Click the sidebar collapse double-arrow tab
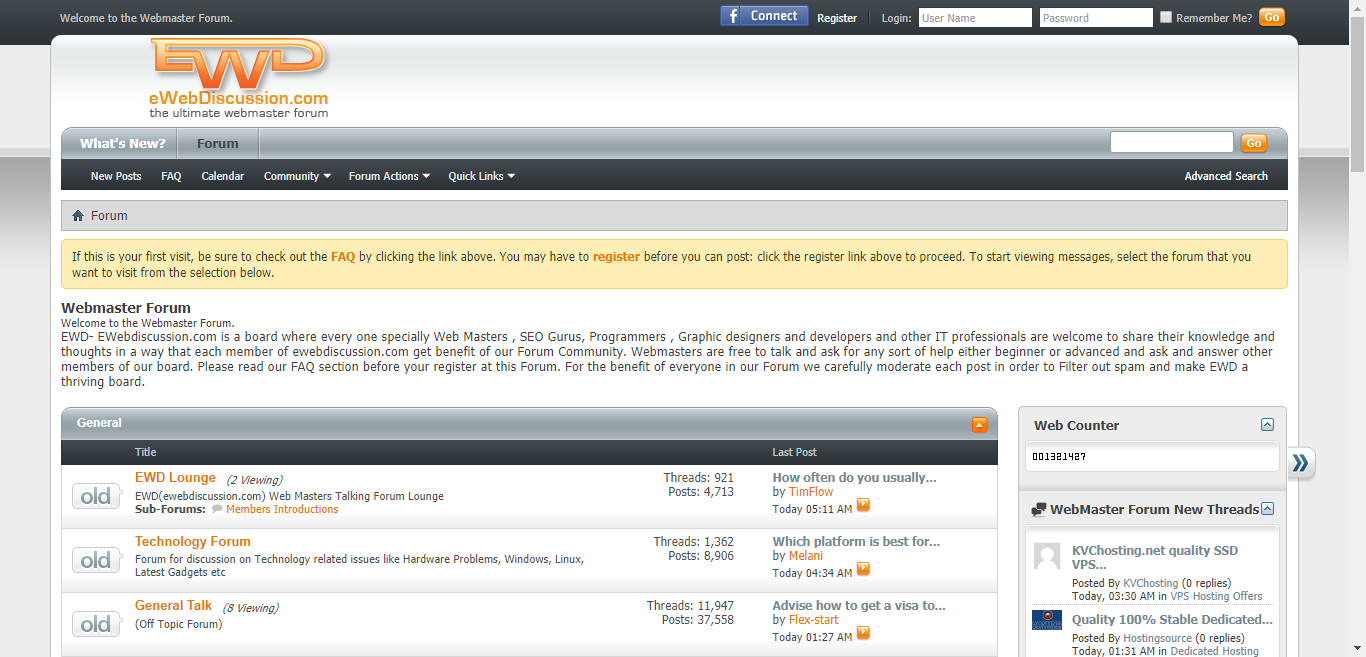This screenshot has width=1366, height=657. [x=1300, y=463]
